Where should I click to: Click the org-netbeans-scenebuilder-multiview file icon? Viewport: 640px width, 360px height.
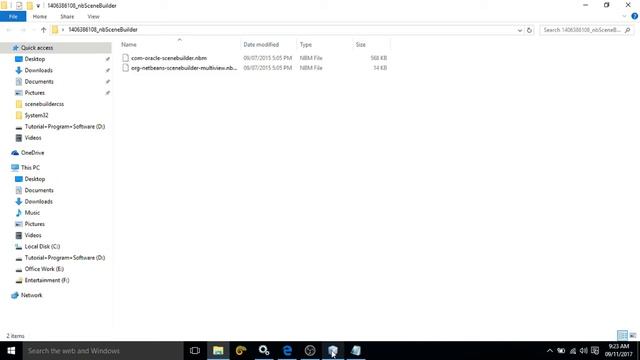(x=125, y=68)
